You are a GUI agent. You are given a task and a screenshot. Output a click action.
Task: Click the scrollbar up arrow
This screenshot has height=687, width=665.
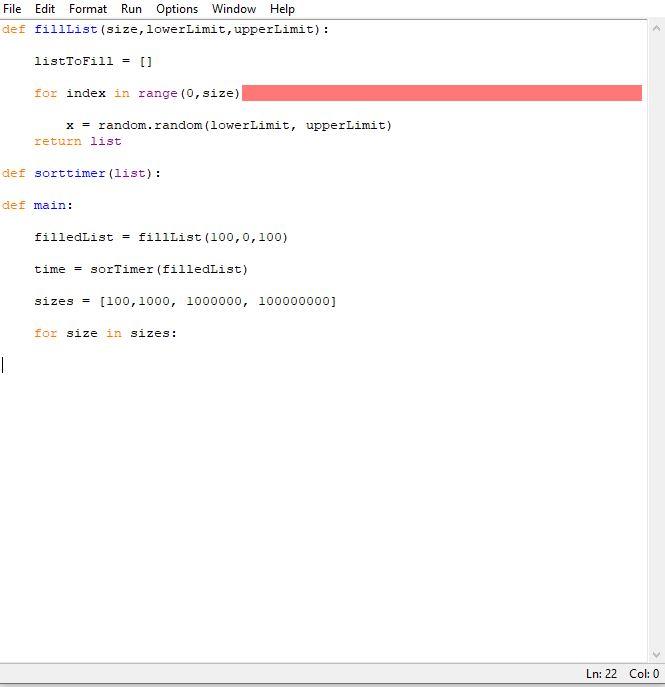point(656,28)
